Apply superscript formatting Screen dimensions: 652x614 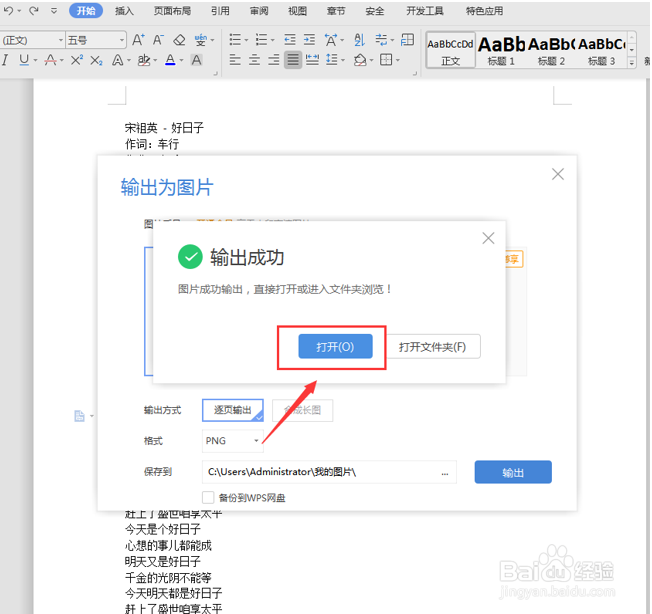pyautogui.click(x=77, y=60)
